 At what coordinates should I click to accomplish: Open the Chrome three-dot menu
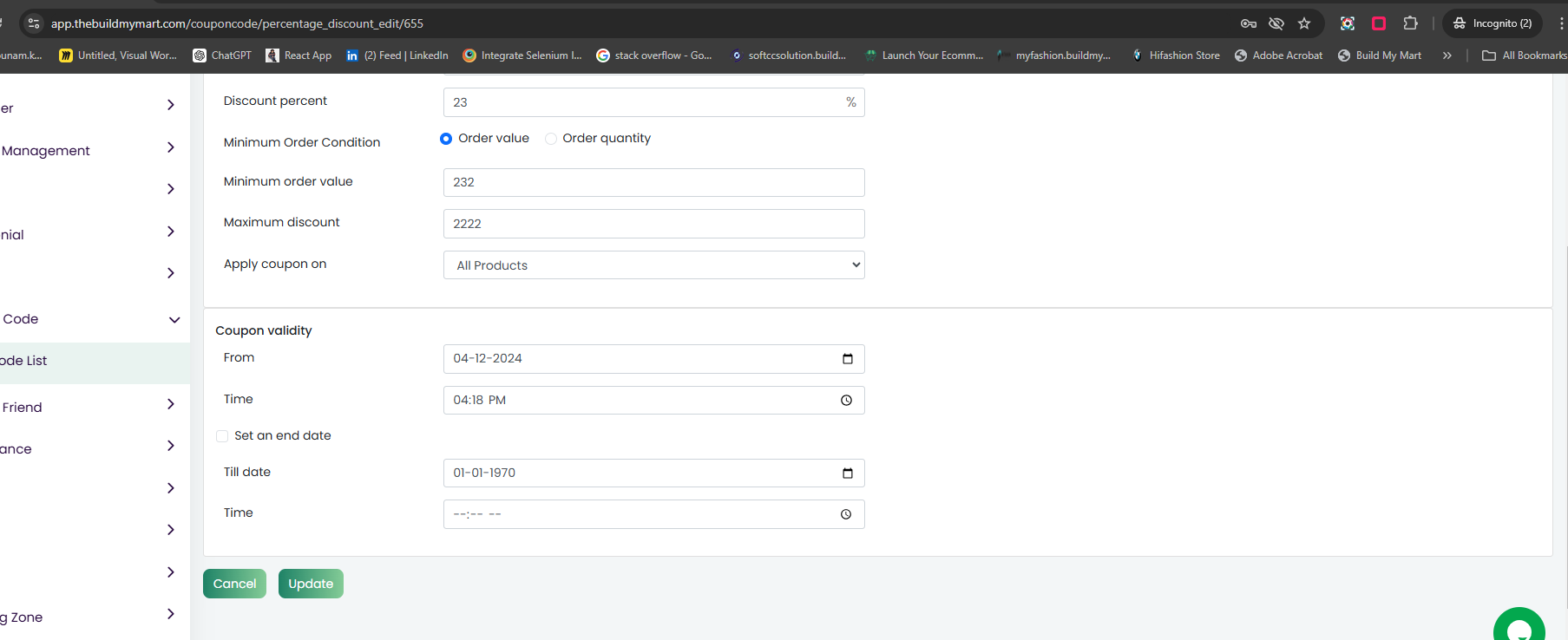tap(1561, 23)
